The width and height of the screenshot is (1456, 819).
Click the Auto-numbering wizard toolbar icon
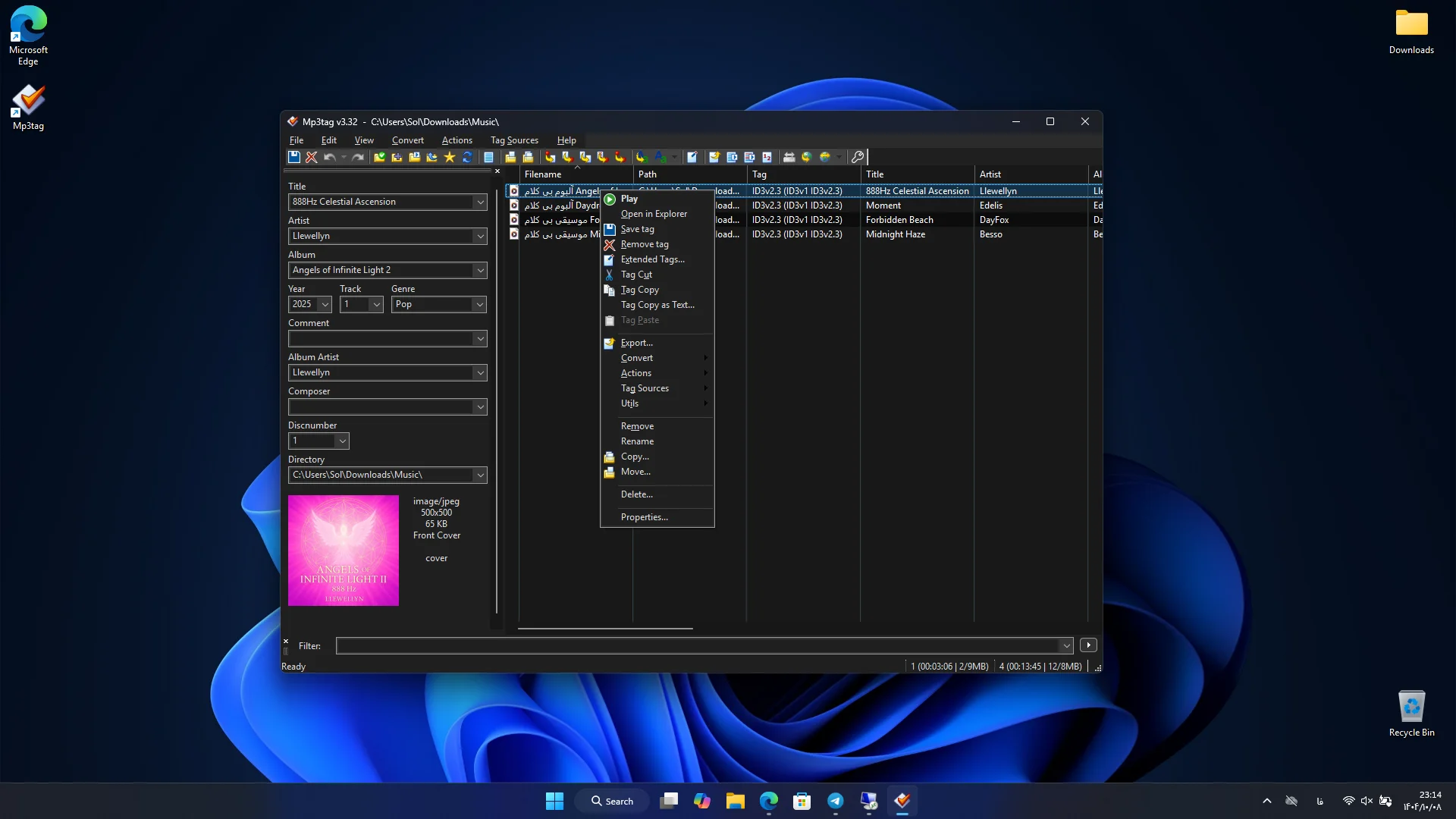point(767,157)
